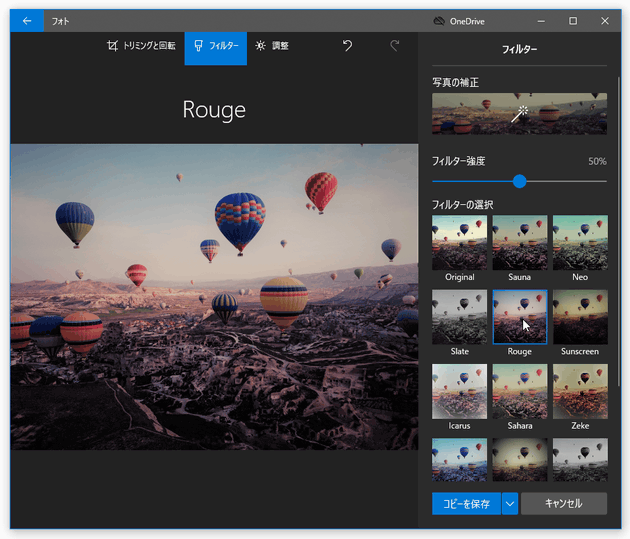Click the OneDrive cloud icon
The image size is (630, 539).
click(439, 20)
